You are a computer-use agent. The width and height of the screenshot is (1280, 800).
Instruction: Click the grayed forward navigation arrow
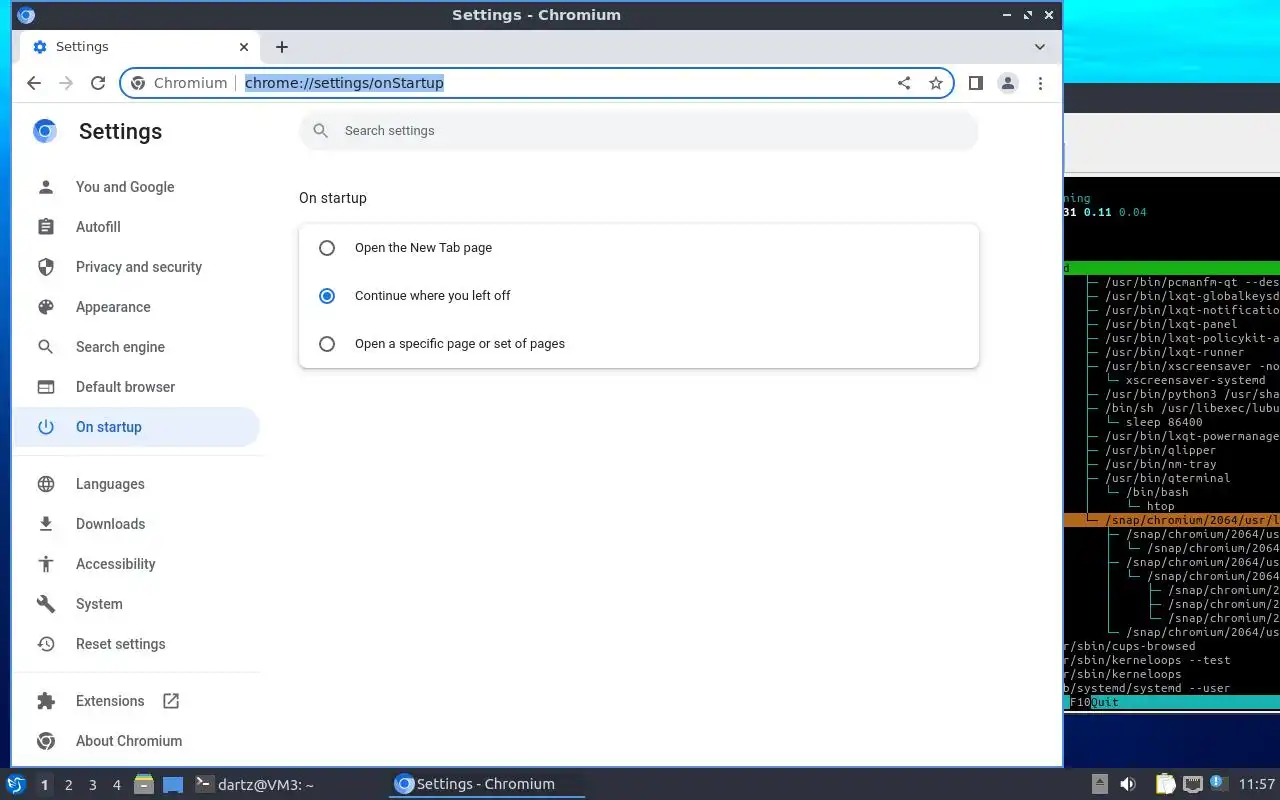coord(66,83)
